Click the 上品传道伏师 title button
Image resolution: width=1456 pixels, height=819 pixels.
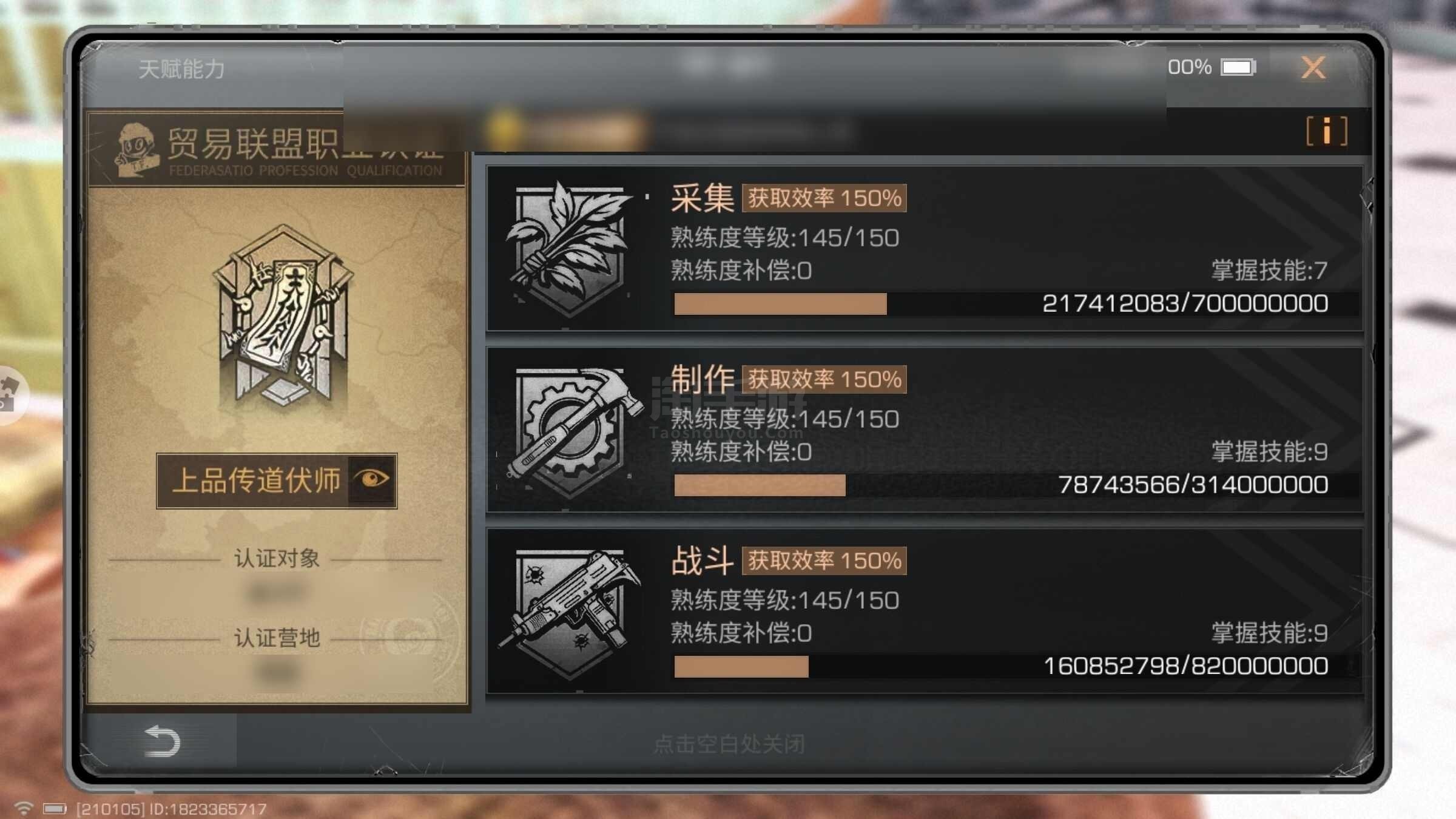pyautogui.click(x=277, y=480)
